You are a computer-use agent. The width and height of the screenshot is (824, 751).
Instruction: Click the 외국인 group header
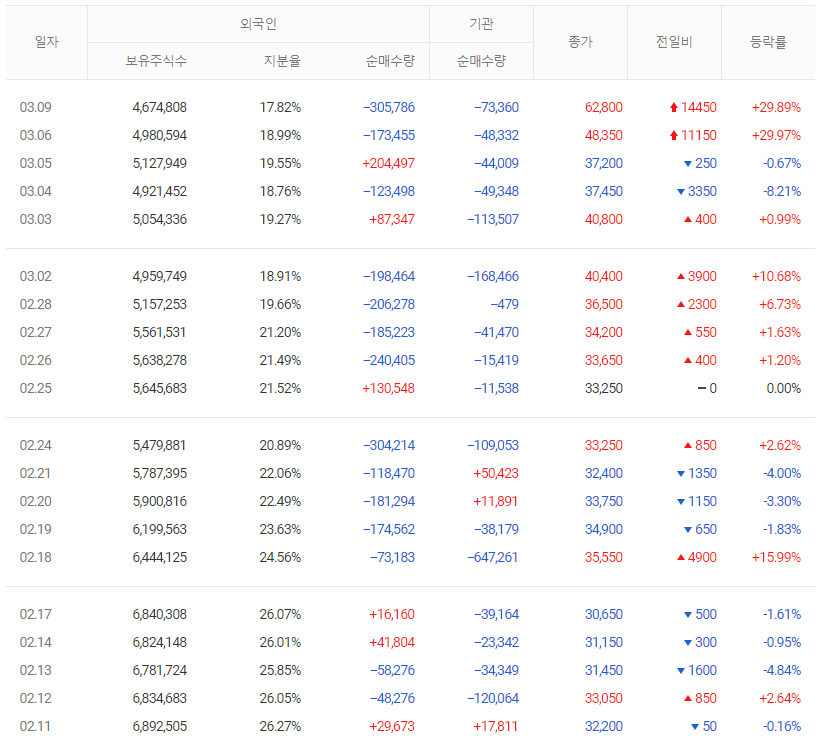click(x=258, y=24)
